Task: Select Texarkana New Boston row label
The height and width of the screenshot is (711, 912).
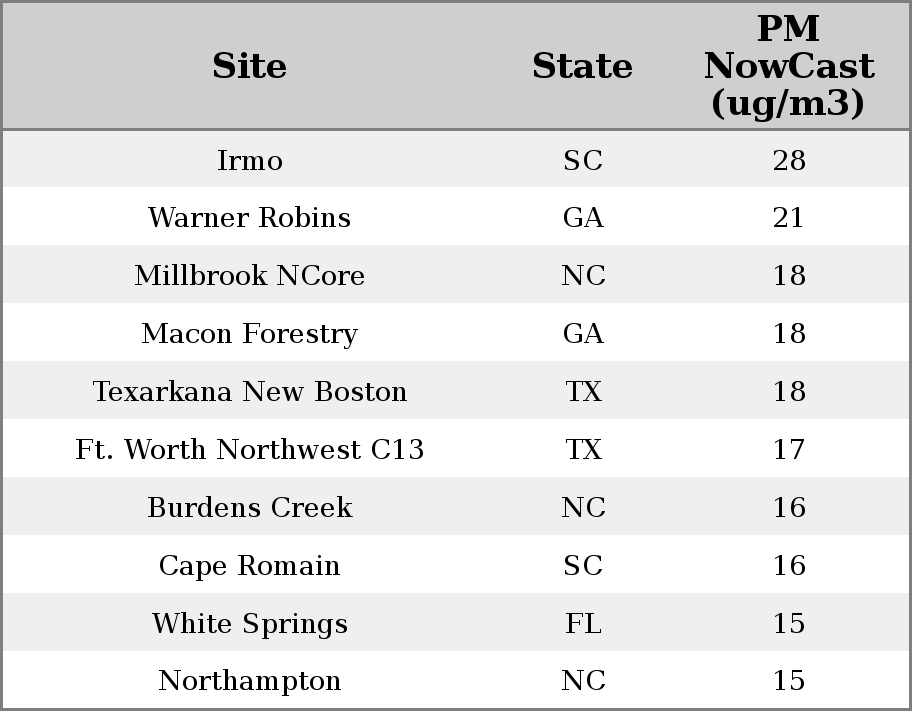Action: click(249, 392)
